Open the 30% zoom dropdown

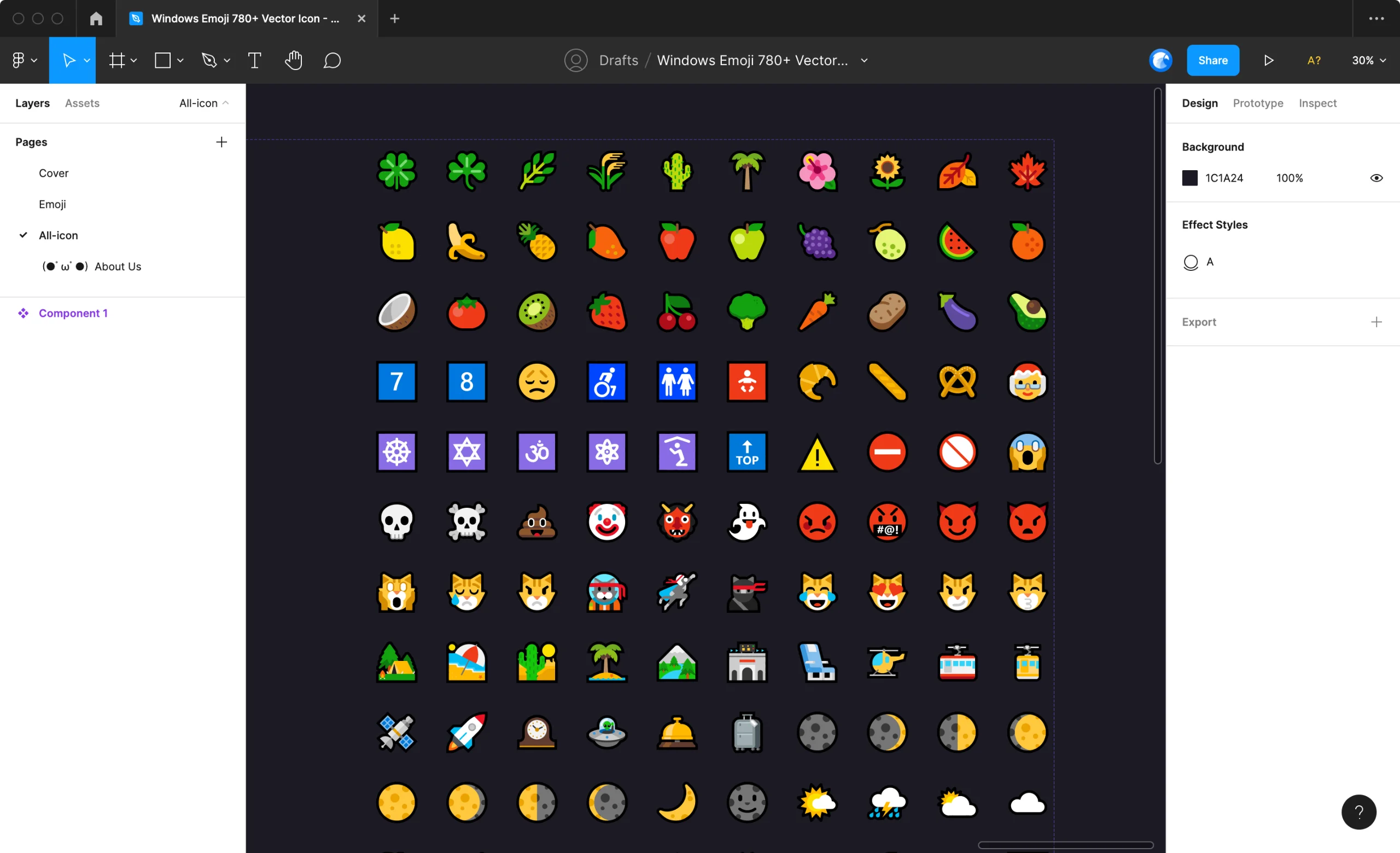1369,60
